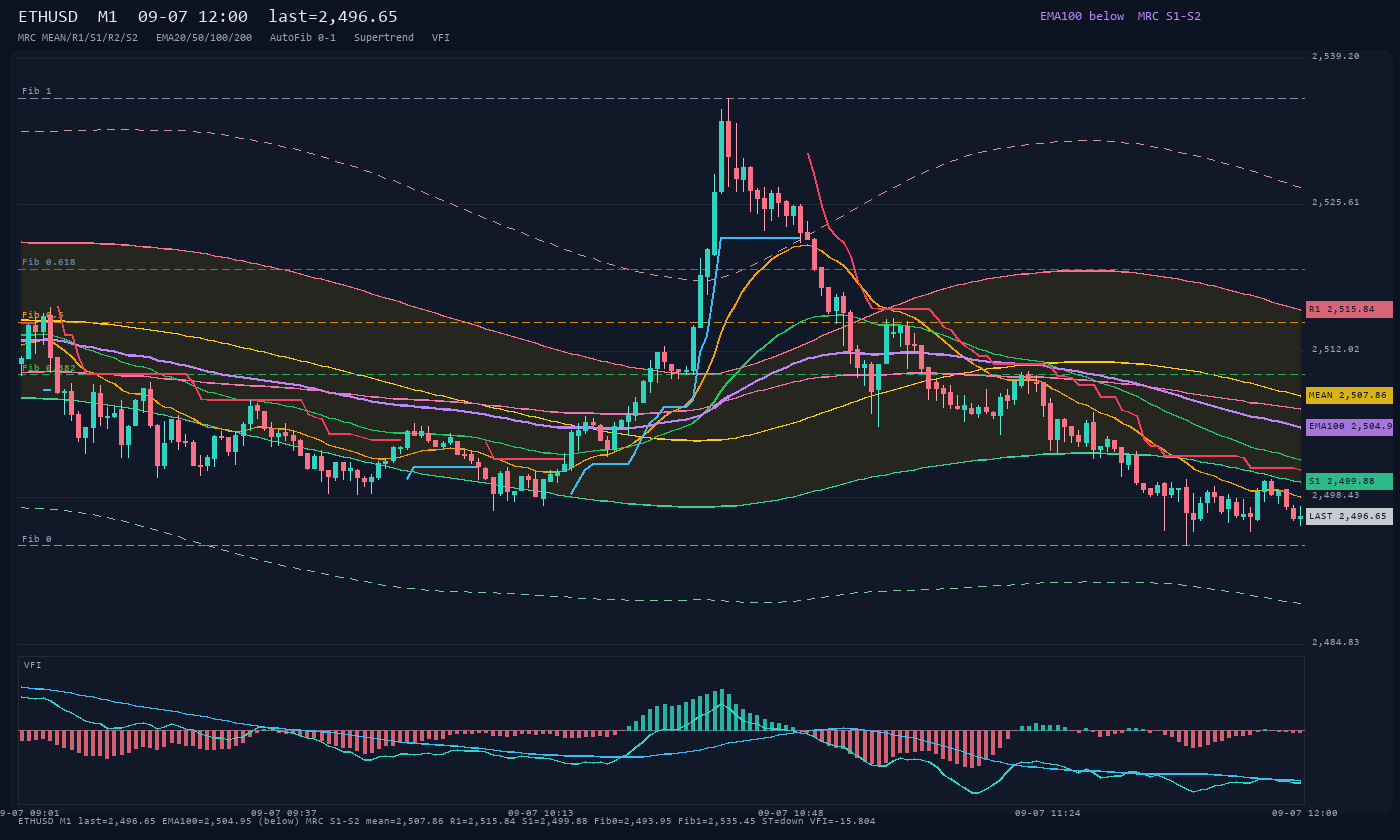Click the ETHUSD symbol title
This screenshot has height=840, width=1400.
click(x=50, y=17)
